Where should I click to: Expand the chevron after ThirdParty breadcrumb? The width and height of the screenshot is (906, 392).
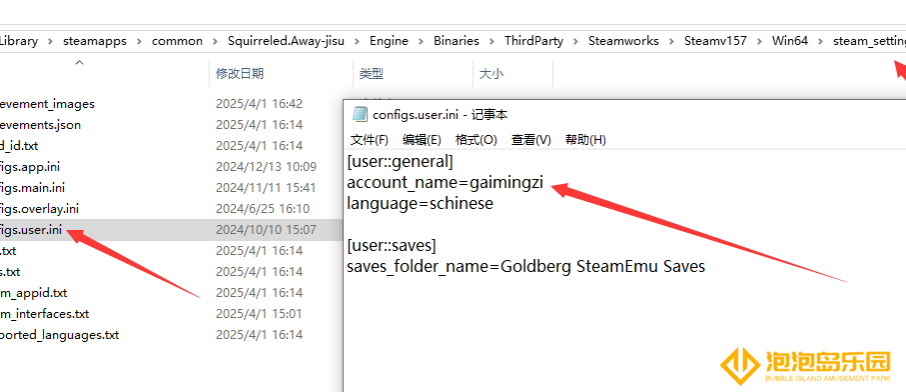click(x=575, y=42)
